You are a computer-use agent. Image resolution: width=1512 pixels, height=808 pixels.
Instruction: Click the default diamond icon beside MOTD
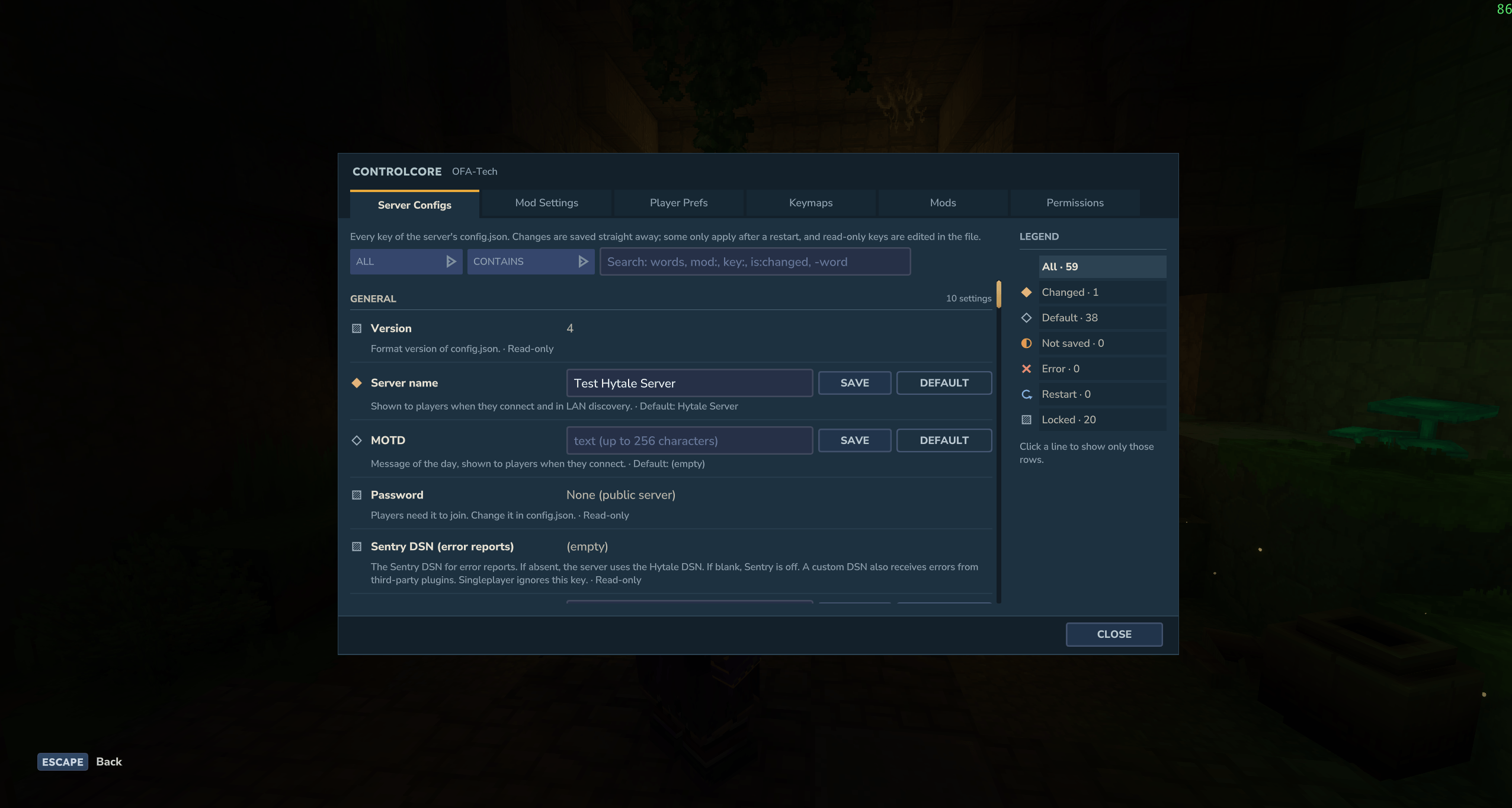(x=357, y=440)
